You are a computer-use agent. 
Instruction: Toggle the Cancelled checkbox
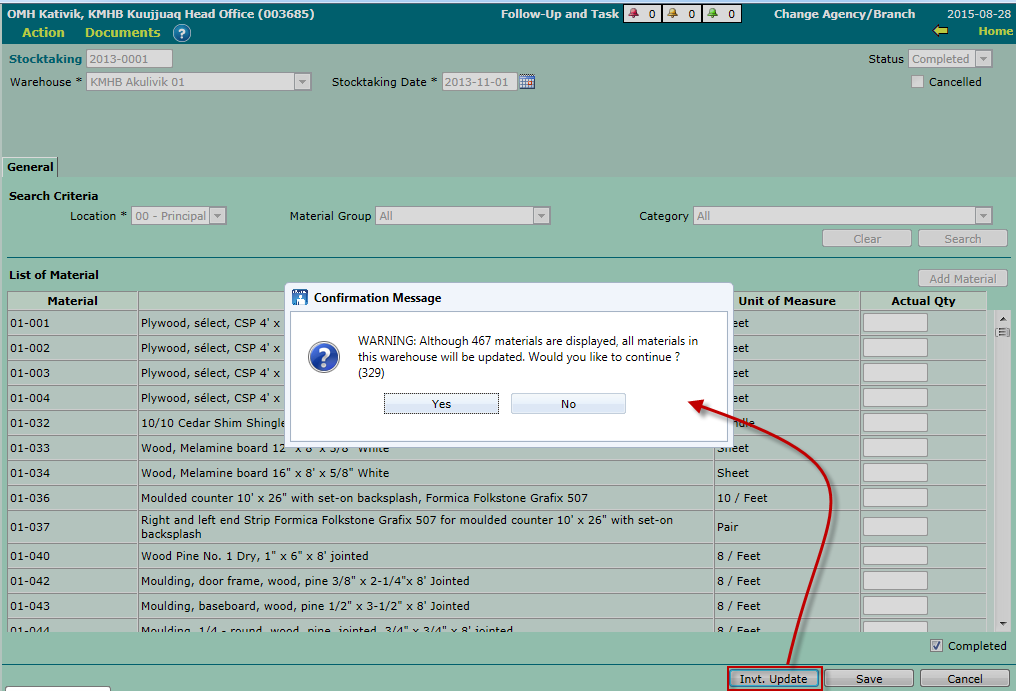click(917, 82)
